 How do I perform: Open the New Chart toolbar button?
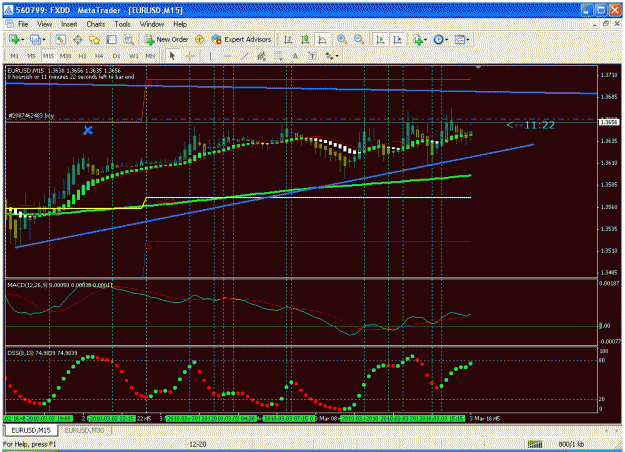pyautogui.click(x=16, y=39)
